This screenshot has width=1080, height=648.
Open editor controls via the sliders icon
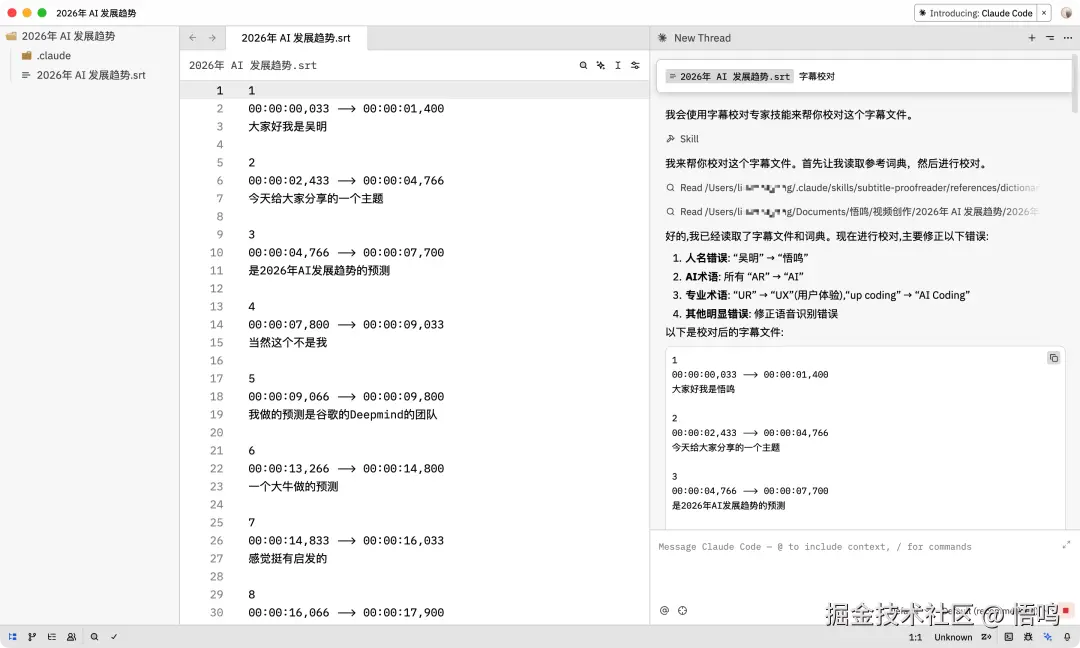tap(634, 64)
